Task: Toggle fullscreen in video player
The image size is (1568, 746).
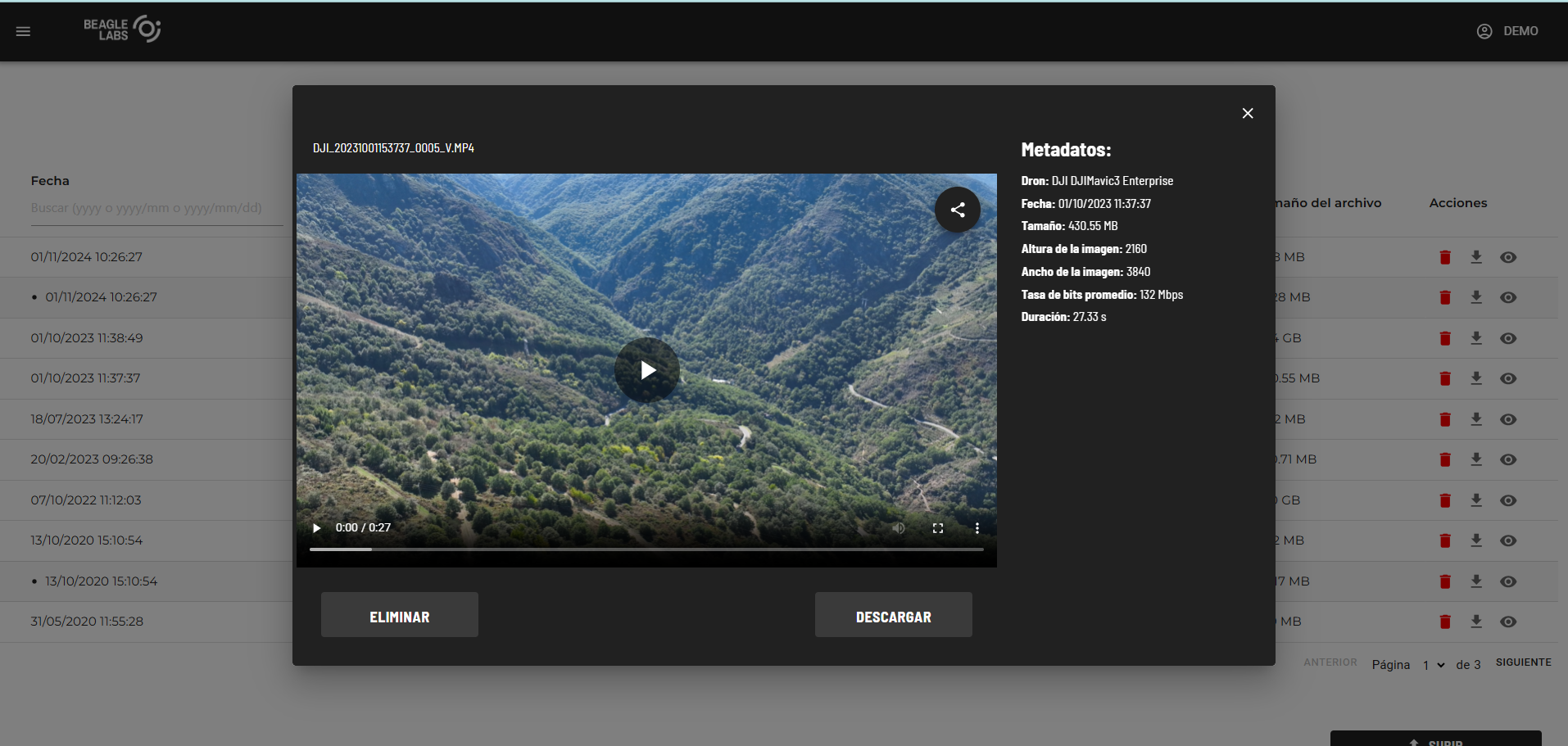Action: (938, 528)
